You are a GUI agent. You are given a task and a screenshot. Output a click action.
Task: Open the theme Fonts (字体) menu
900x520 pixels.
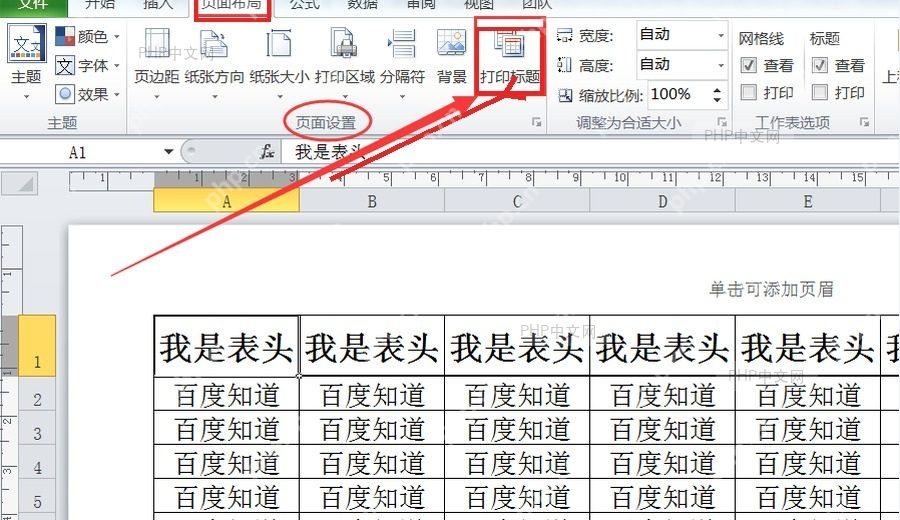coord(88,65)
